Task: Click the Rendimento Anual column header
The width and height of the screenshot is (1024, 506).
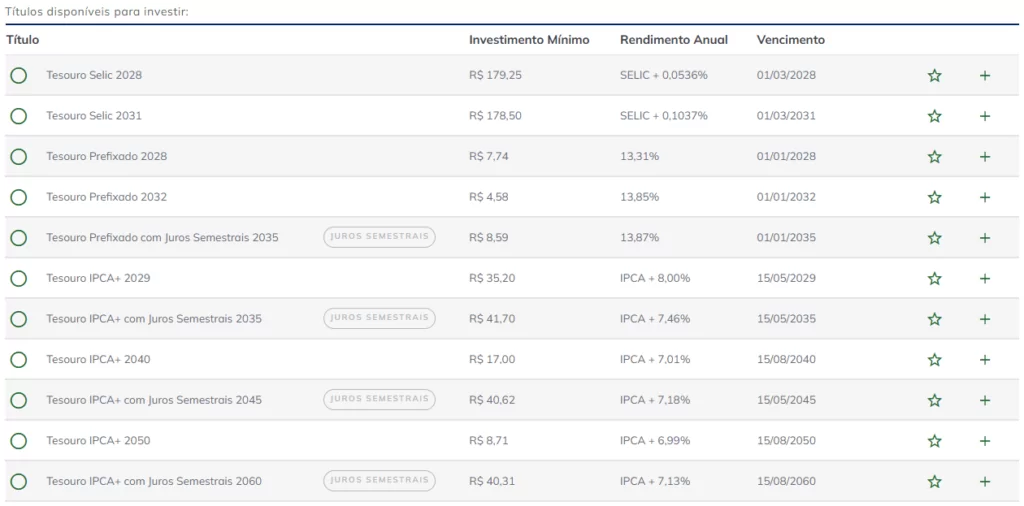Action: 673,40
